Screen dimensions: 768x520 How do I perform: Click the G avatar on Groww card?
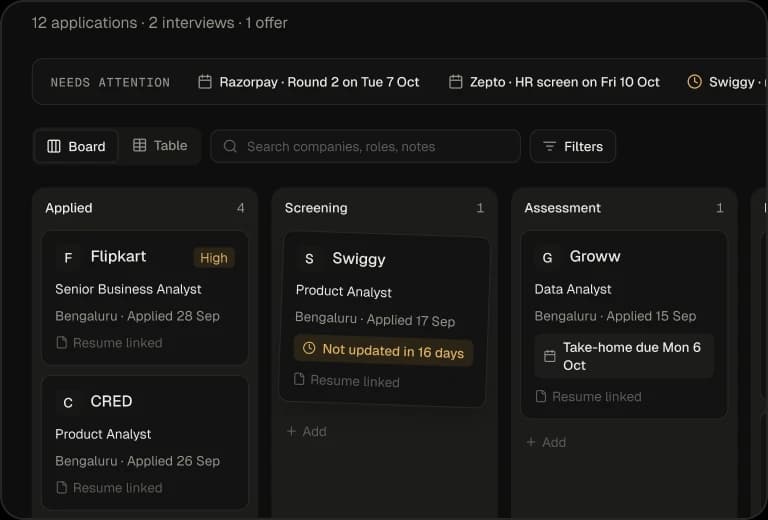point(547,258)
